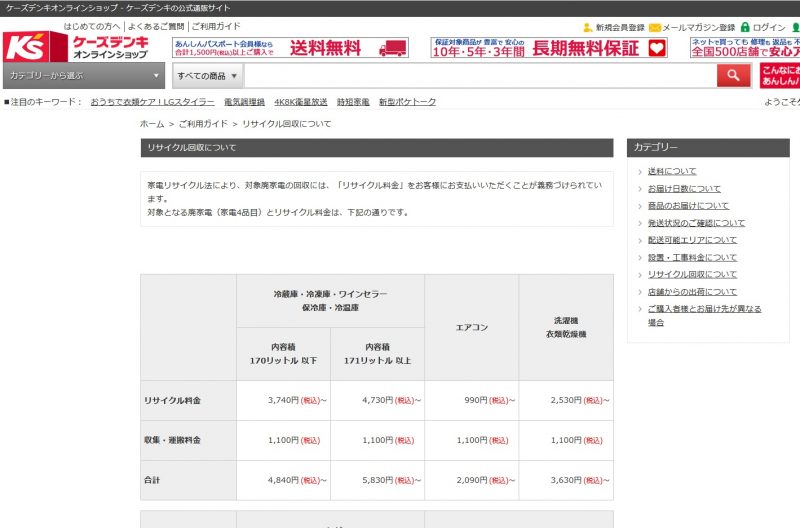Open the はじめての方へ menu link
The height and width of the screenshot is (528, 800).
(x=92, y=26)
